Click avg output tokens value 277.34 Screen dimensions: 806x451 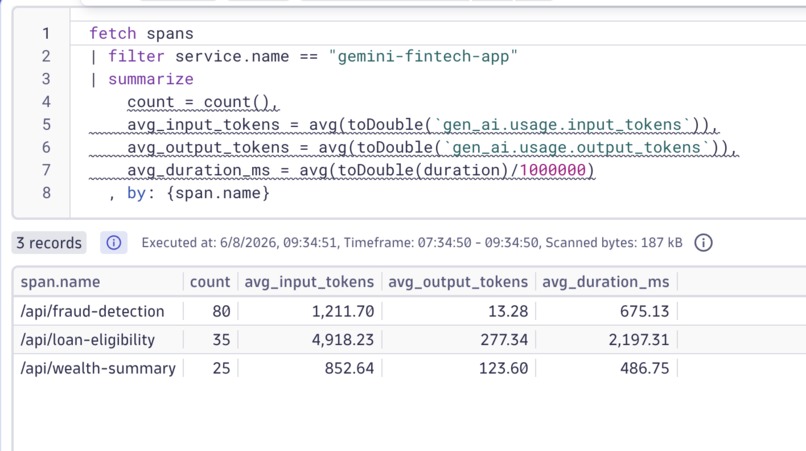[x=504, y=340]
